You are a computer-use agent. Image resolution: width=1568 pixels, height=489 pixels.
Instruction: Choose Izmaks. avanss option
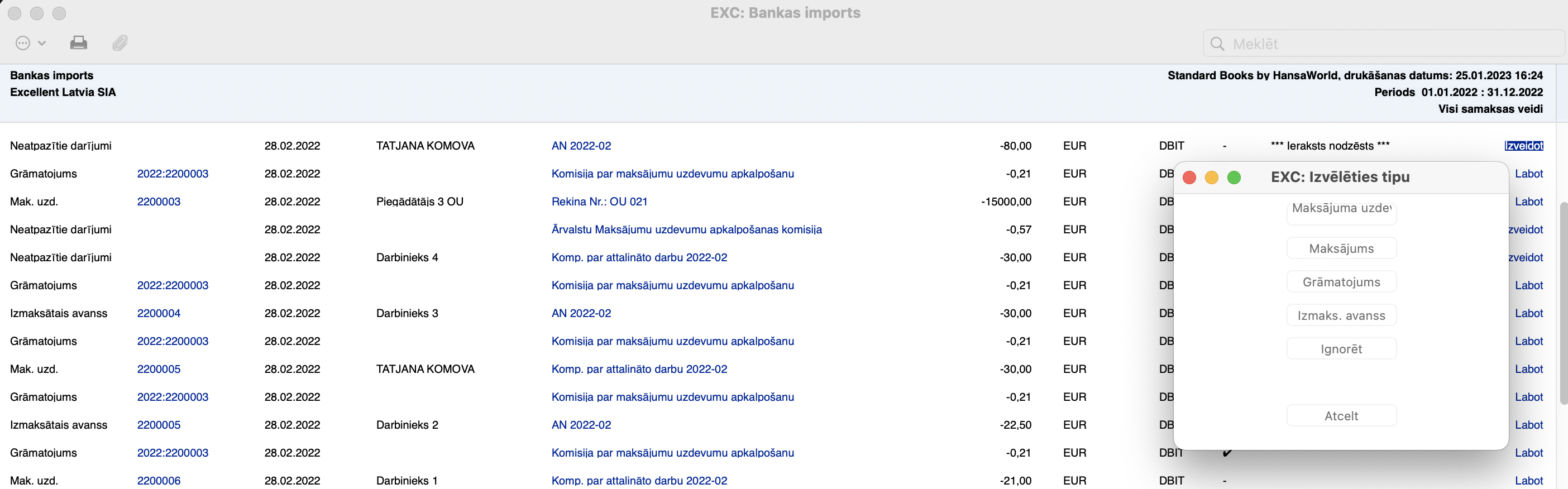pyautogui.click(x=1341, y=315)
